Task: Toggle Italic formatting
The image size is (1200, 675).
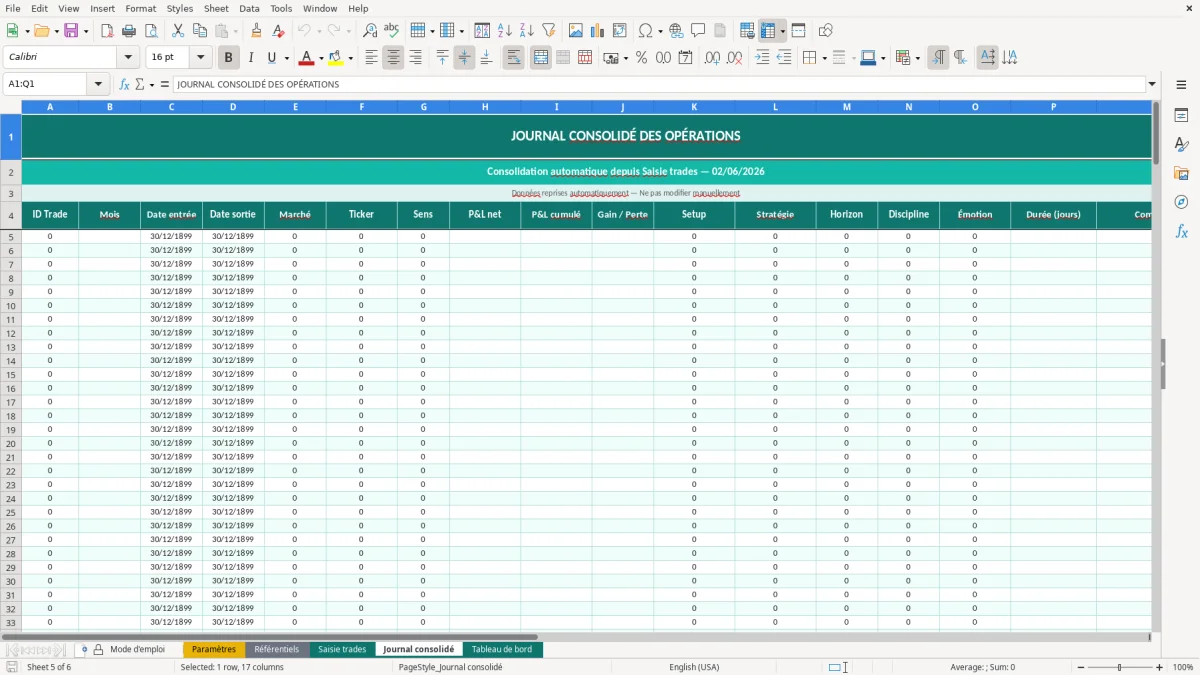Action: tap(250, 58)
